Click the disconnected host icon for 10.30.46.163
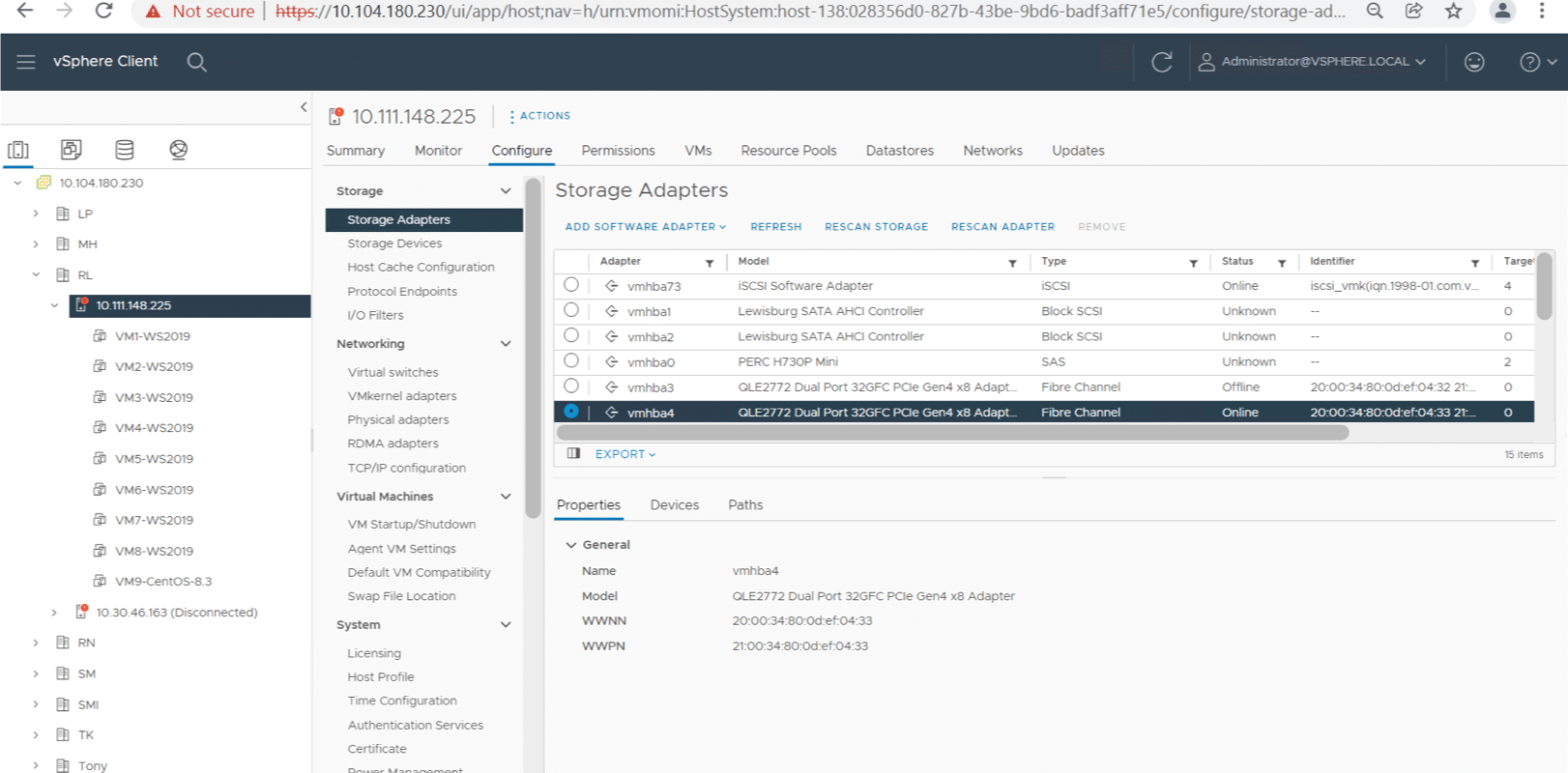 click(x=82, y=612)
